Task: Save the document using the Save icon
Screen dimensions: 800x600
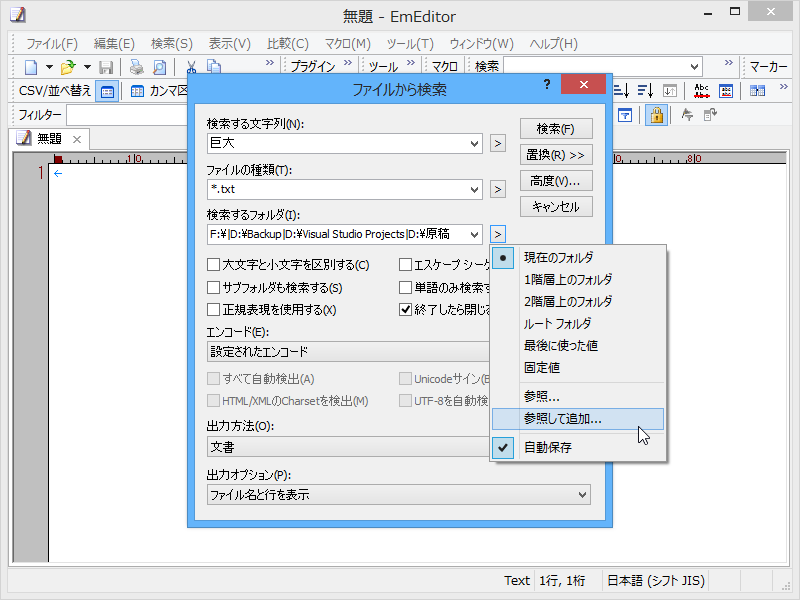Action: click(107, 66)
